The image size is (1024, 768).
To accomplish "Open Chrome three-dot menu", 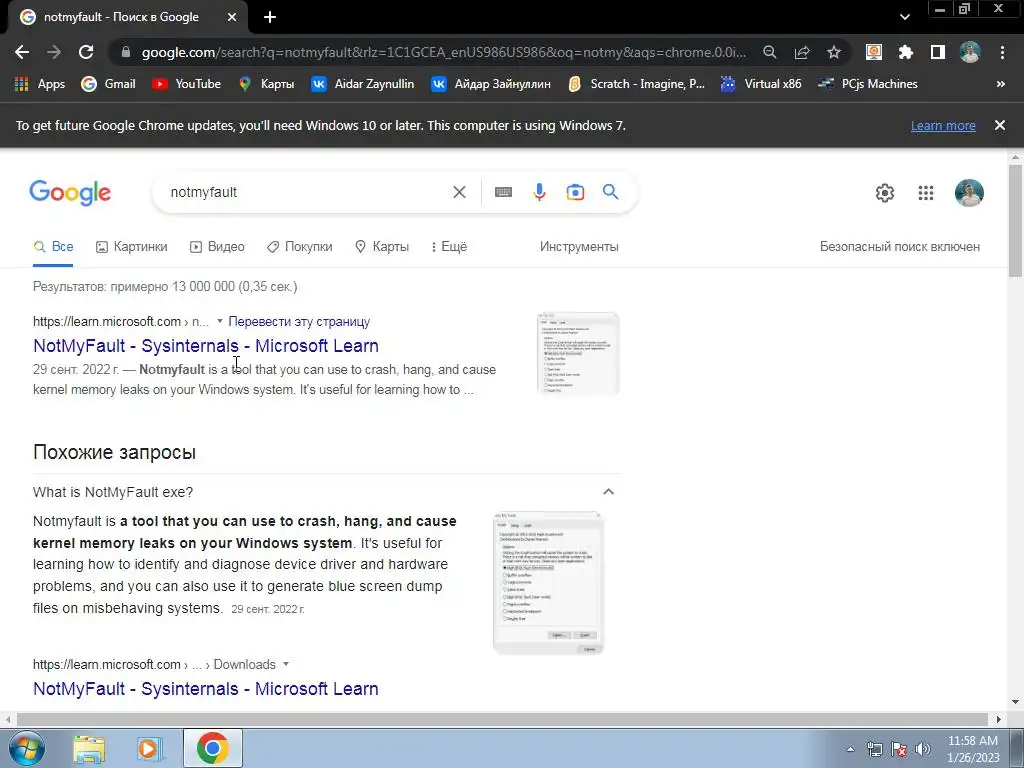I will click(x=1002, y=52).
